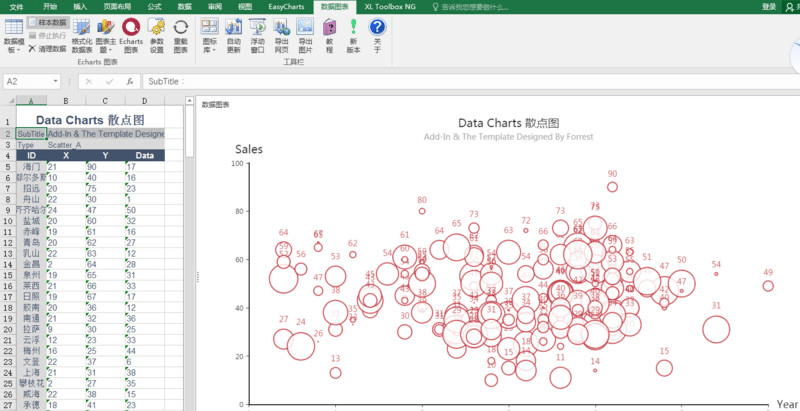Click the formula bar containing SubTitle
This screenshot has width=800, height=411.
471,82
